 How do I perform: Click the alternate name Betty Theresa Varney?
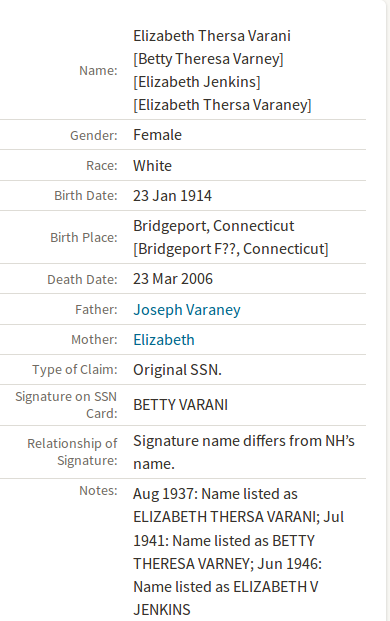[208, 59]
